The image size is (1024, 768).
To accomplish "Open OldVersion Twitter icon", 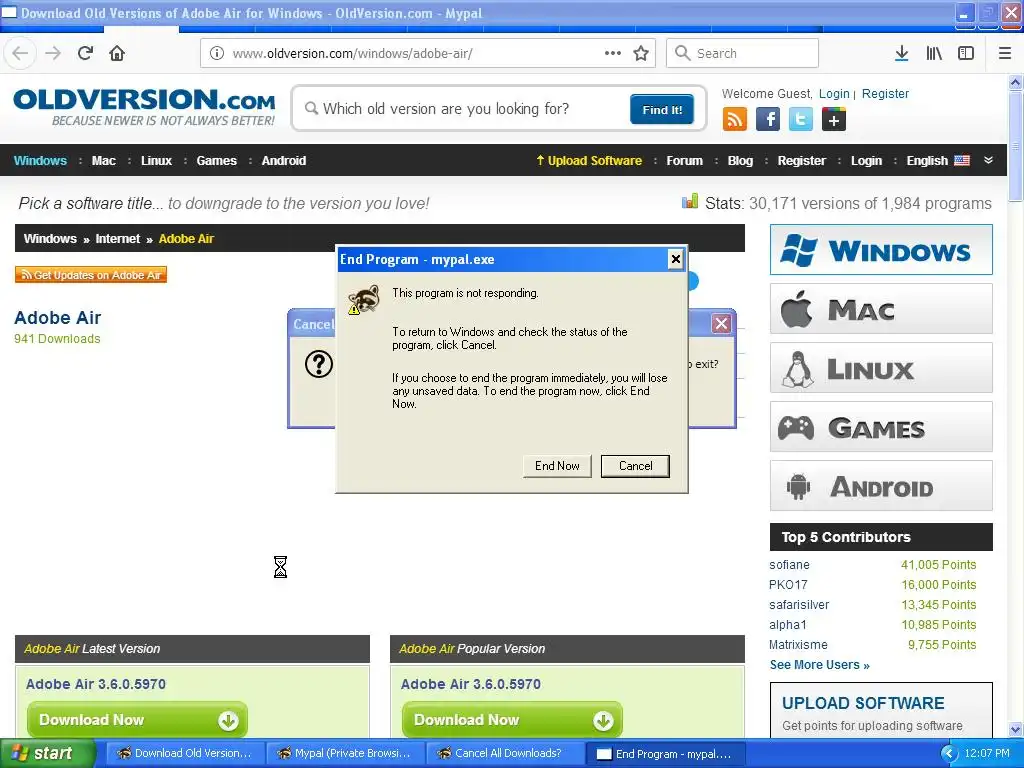I will pos(801,120).
